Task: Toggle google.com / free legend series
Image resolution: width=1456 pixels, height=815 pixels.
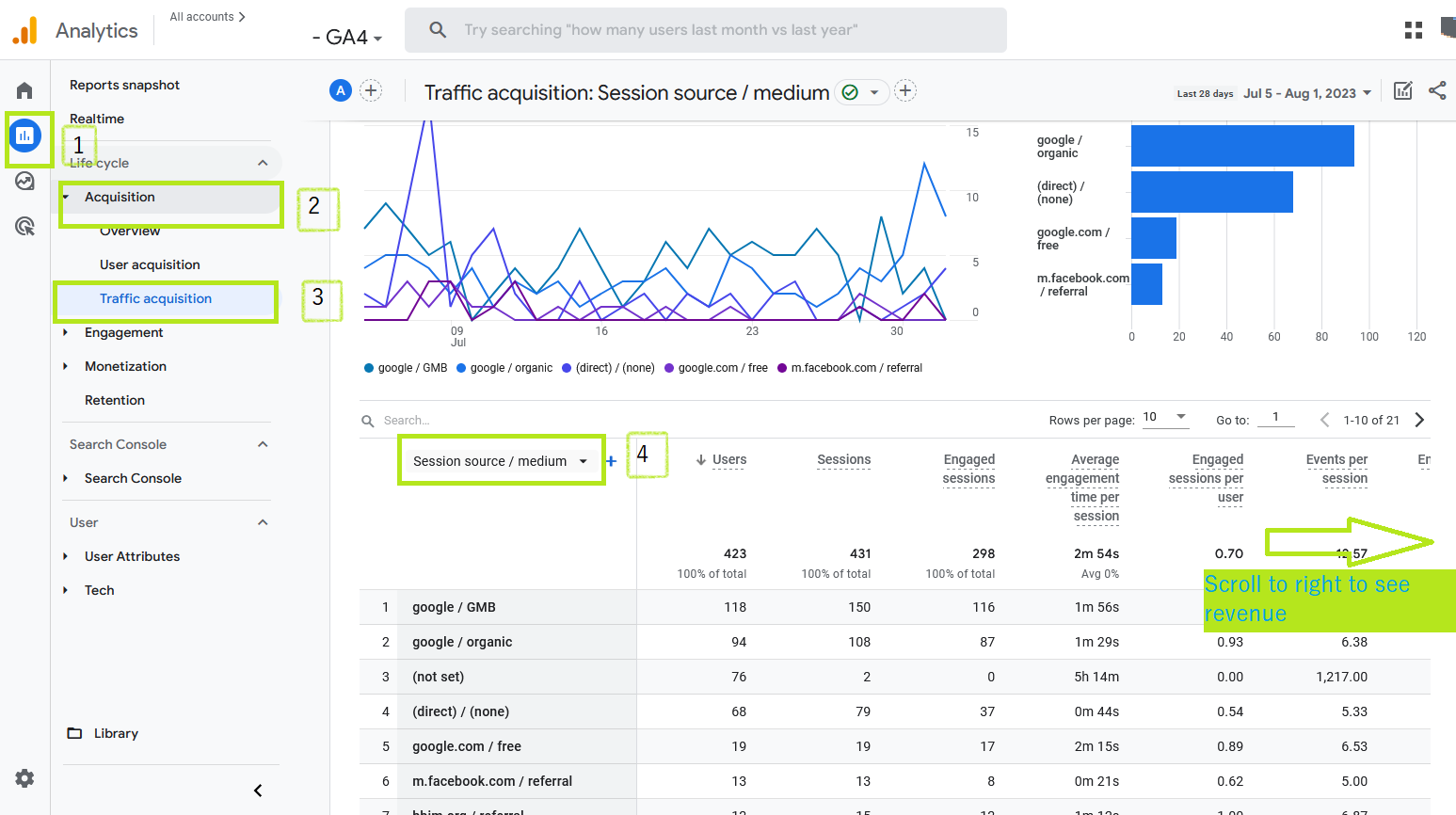Action: coord(716,368)
